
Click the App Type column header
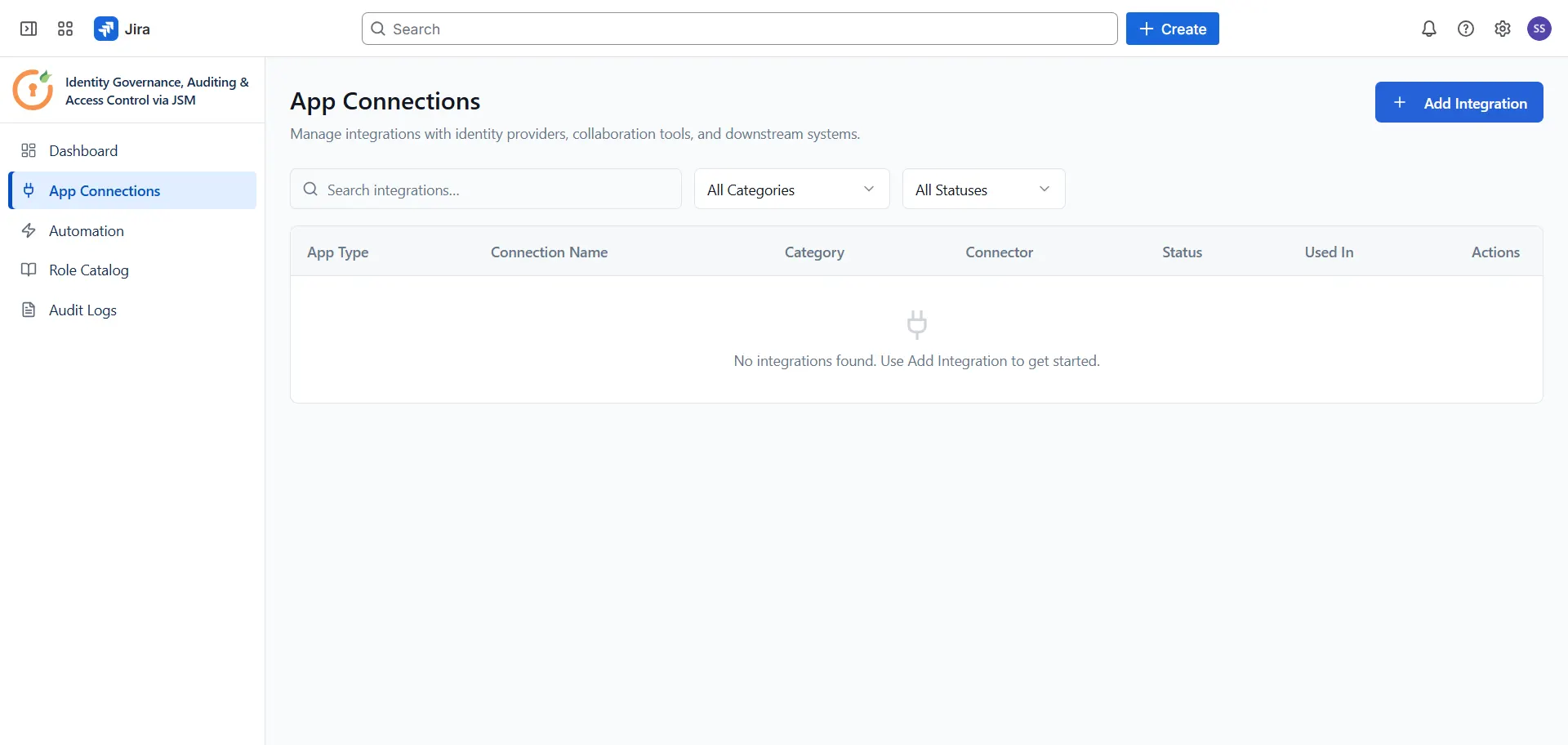click(x=338, y=252)
